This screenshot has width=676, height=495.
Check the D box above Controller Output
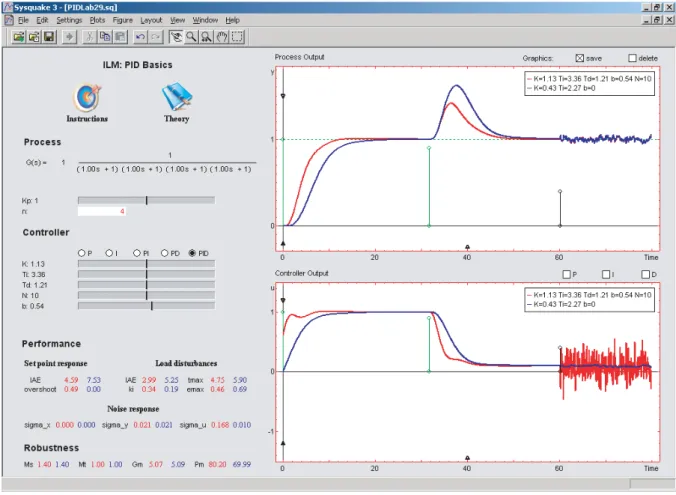click(645, 274)
